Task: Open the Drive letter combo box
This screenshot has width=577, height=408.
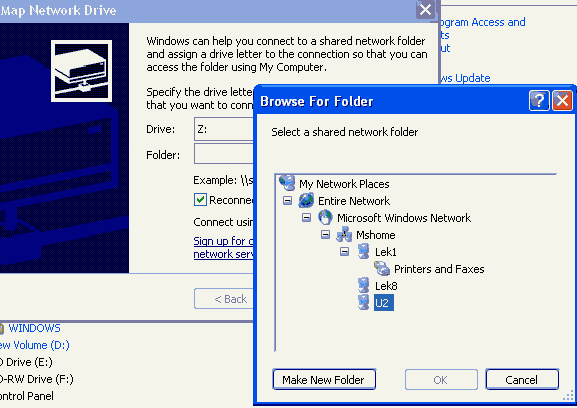Action: pyautogui.click(x=224, y=129)
